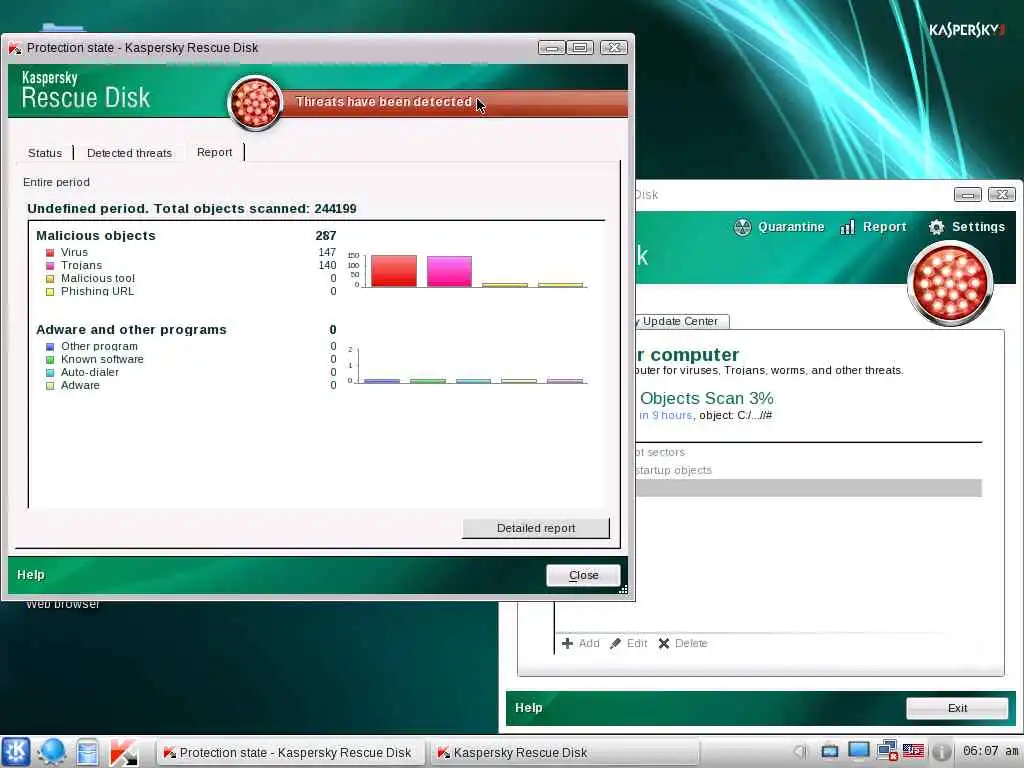Switch to the Detected threats tab

click(x=129, y=153)
